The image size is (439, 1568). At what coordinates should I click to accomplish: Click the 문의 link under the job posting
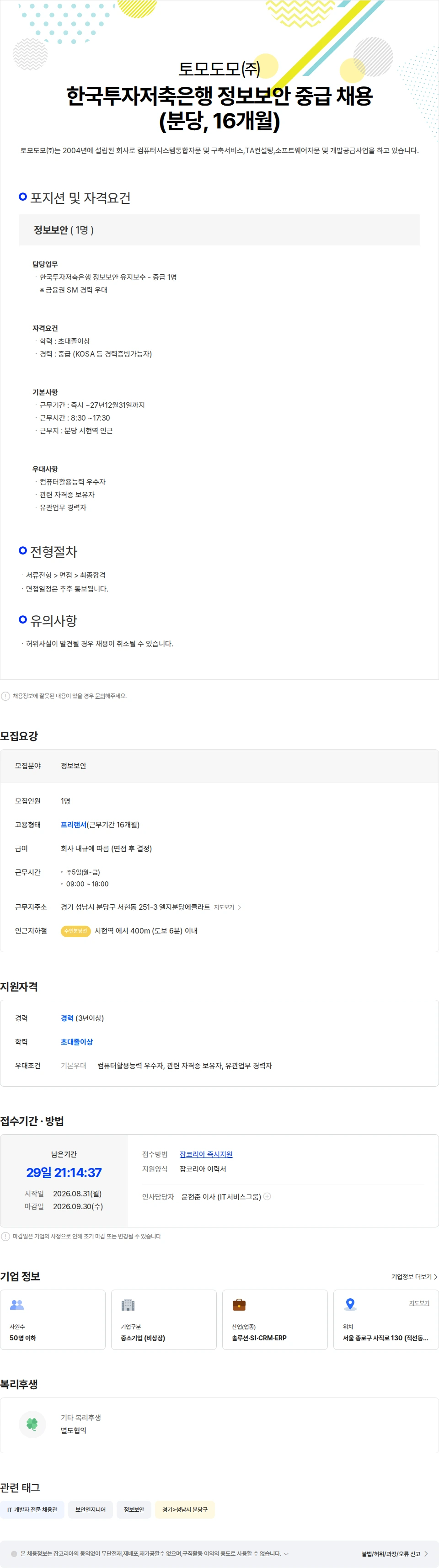pos(100,696)
